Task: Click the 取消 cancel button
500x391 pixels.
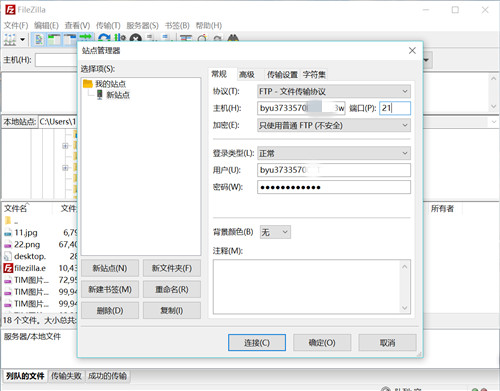Action: pyautogui.click(x=387, y=343)
